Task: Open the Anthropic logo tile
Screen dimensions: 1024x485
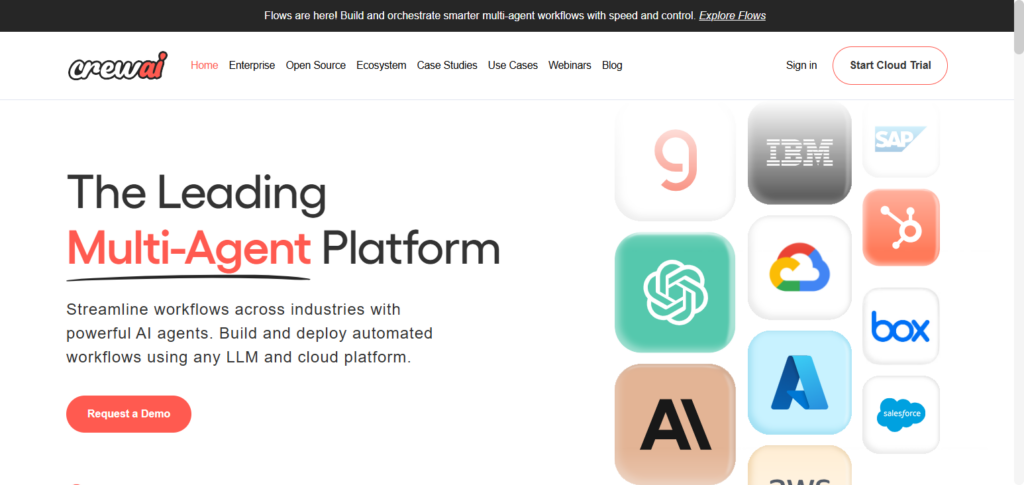Action: click(x=675, y=423)
